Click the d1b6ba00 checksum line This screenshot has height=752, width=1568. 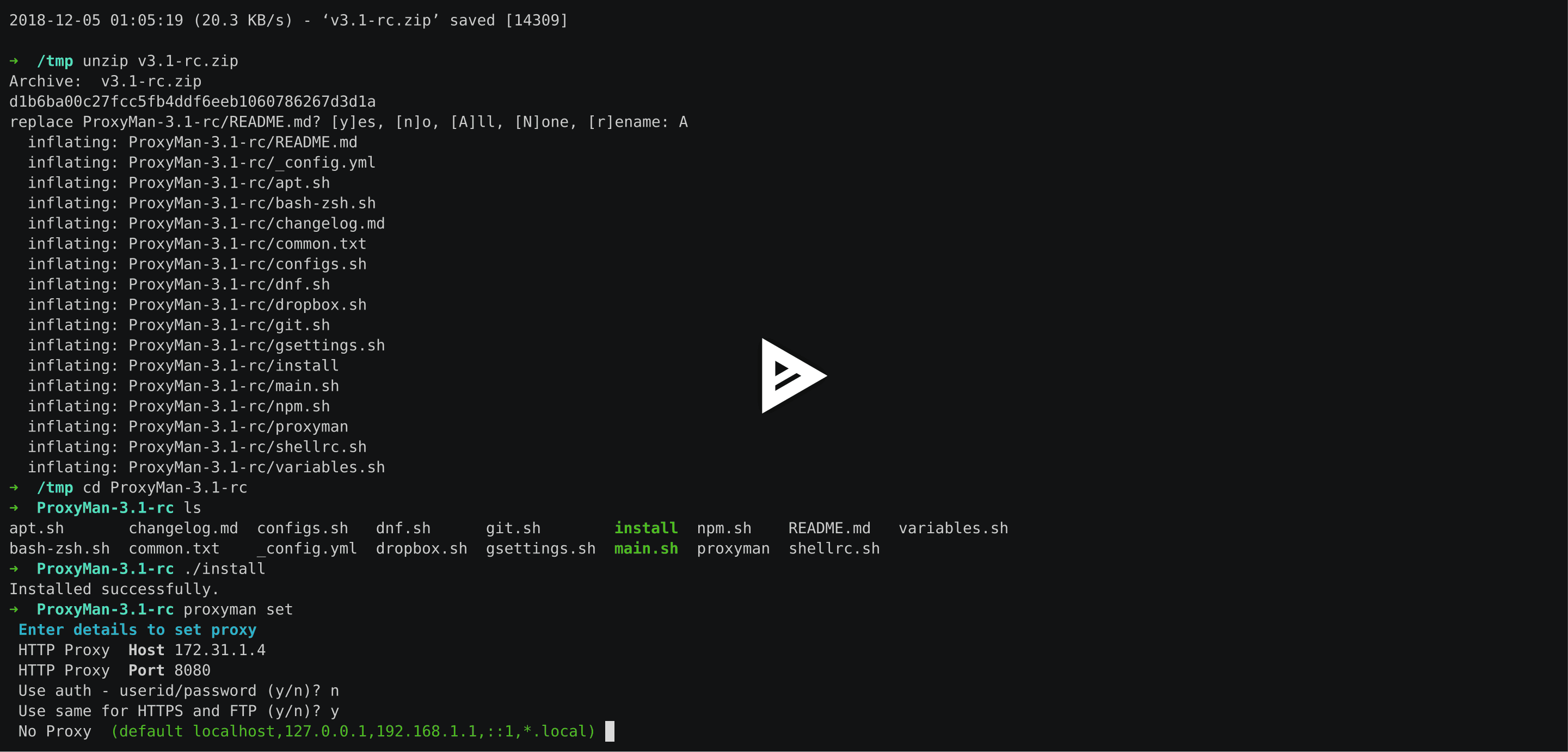pos(192,101)
